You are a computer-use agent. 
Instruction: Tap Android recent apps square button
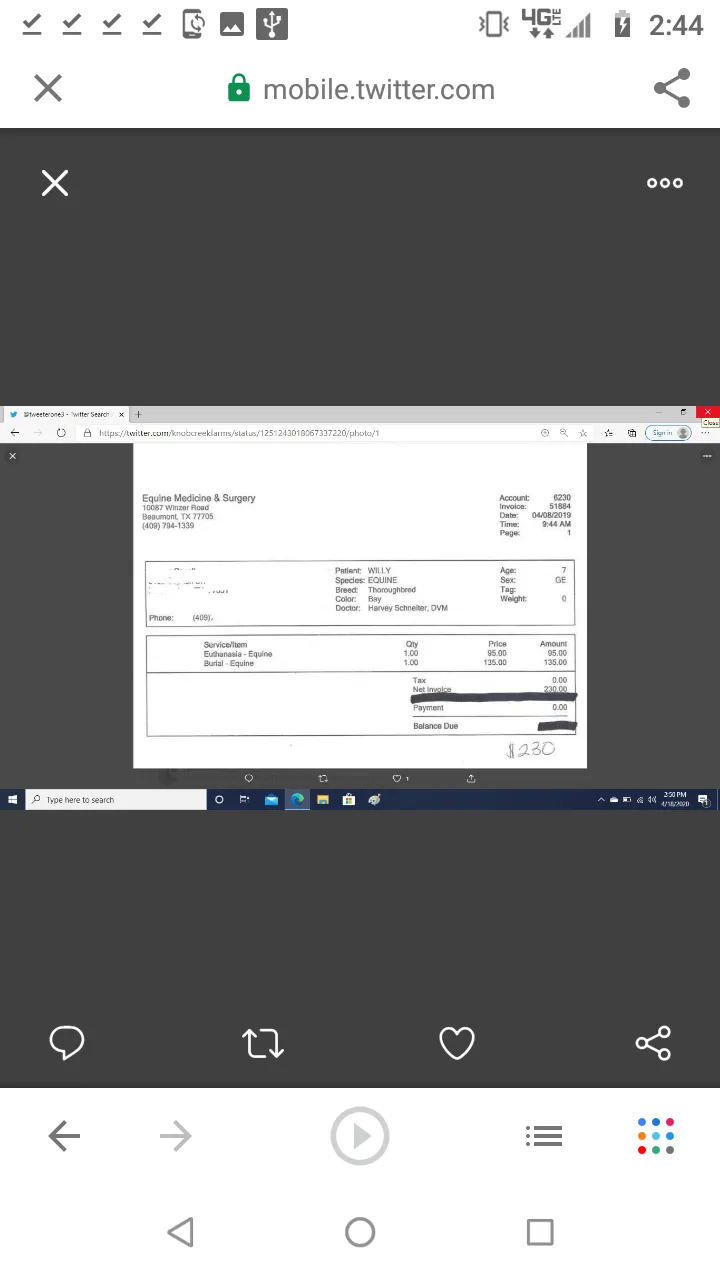pos(540,1232)
